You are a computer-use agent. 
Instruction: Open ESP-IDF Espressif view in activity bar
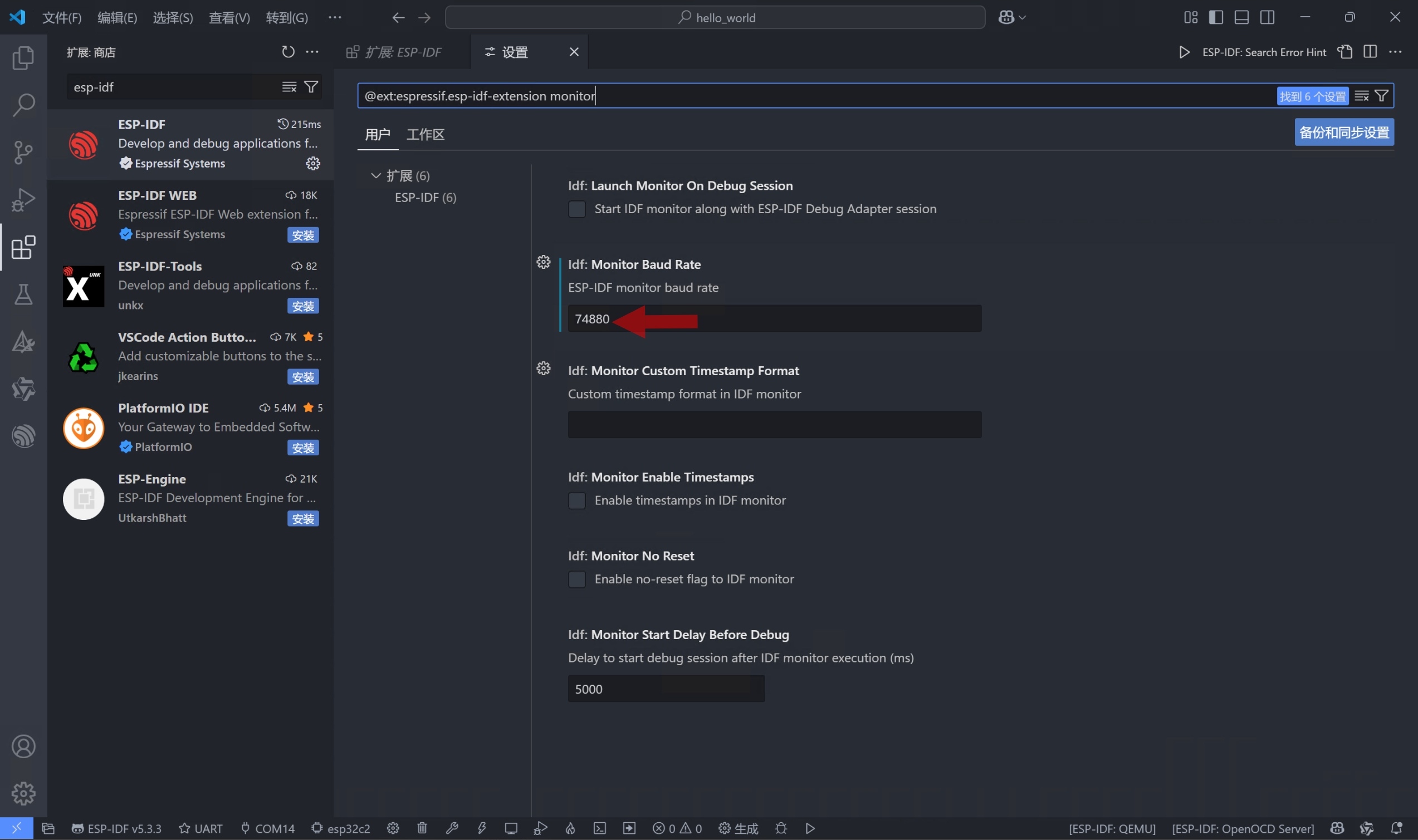pyautogui.click(x=23, y=436)
